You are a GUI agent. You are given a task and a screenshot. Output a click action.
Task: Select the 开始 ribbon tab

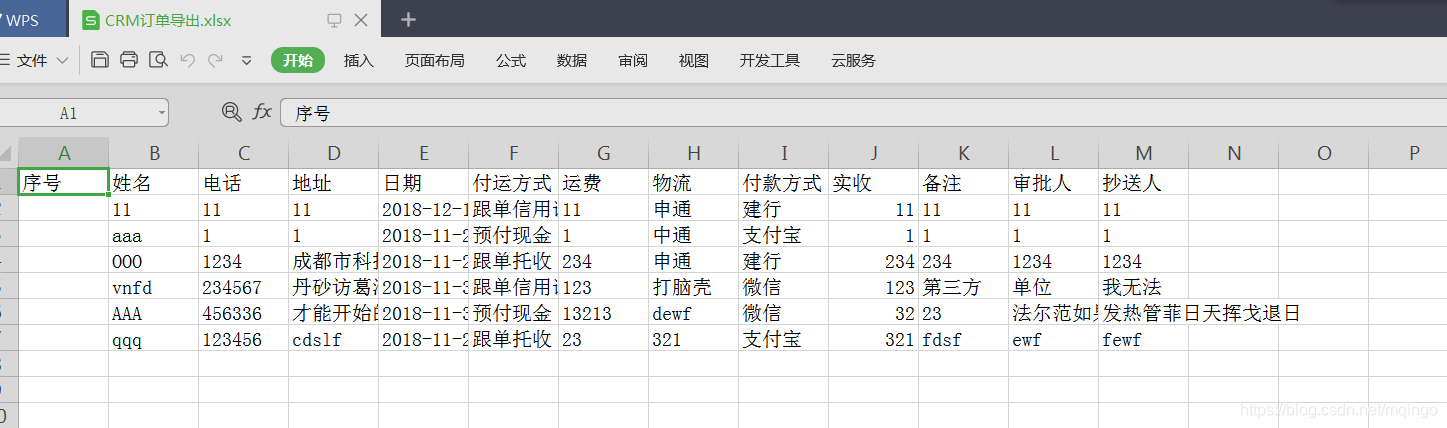[x=298, y=61]
